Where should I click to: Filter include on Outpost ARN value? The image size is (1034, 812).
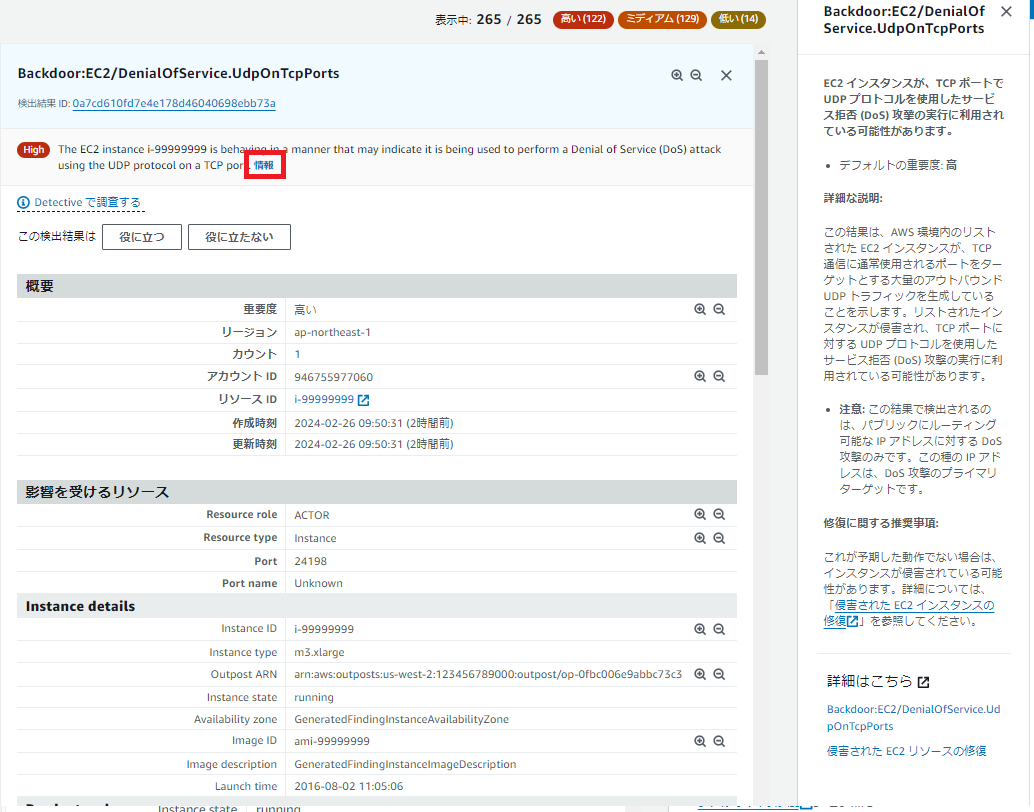point(700,674)
